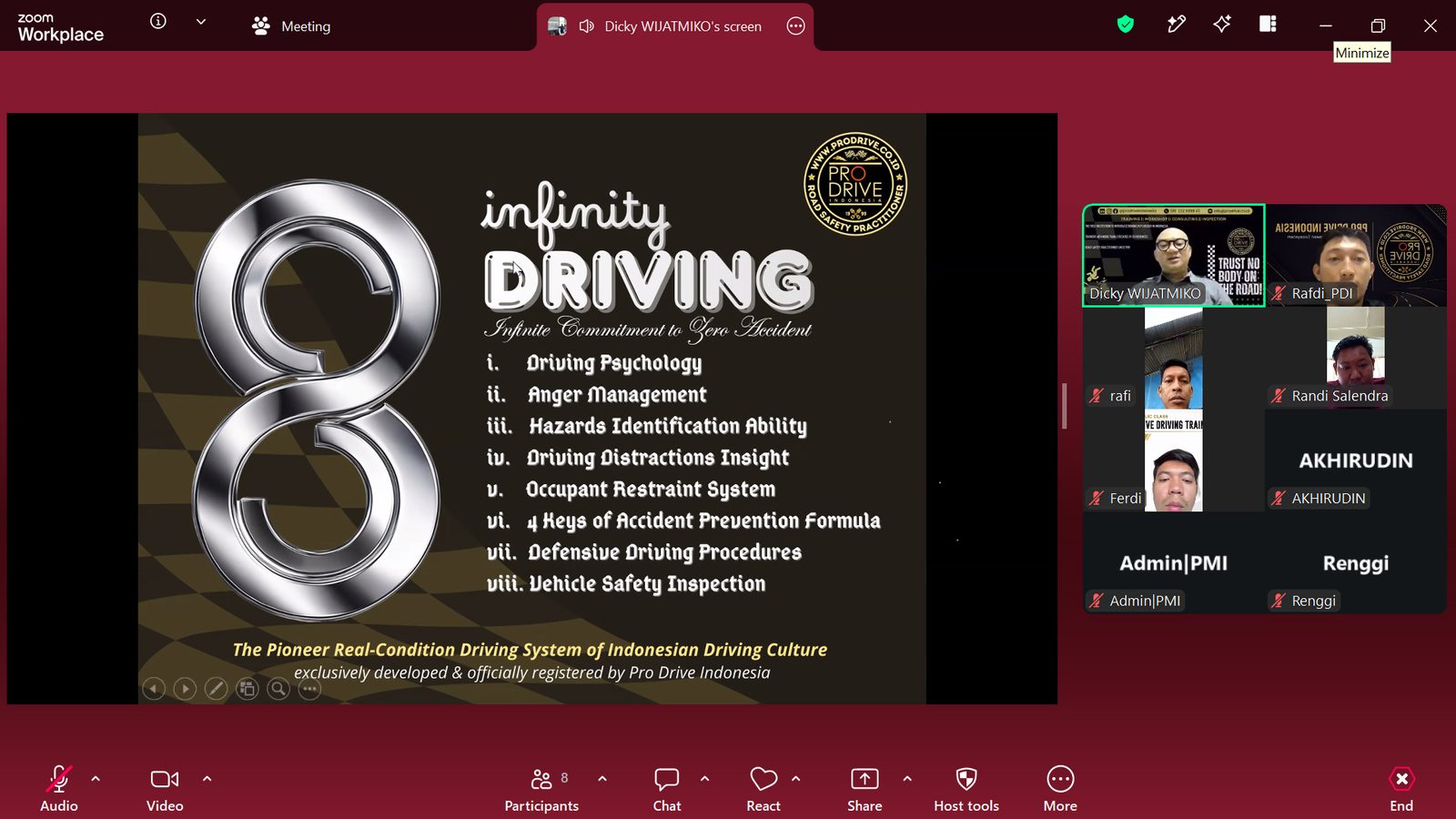1456x819 pixels.
Task: Click AKHIRUDIN muted microphone icon
Action: tap(1279, 498)
